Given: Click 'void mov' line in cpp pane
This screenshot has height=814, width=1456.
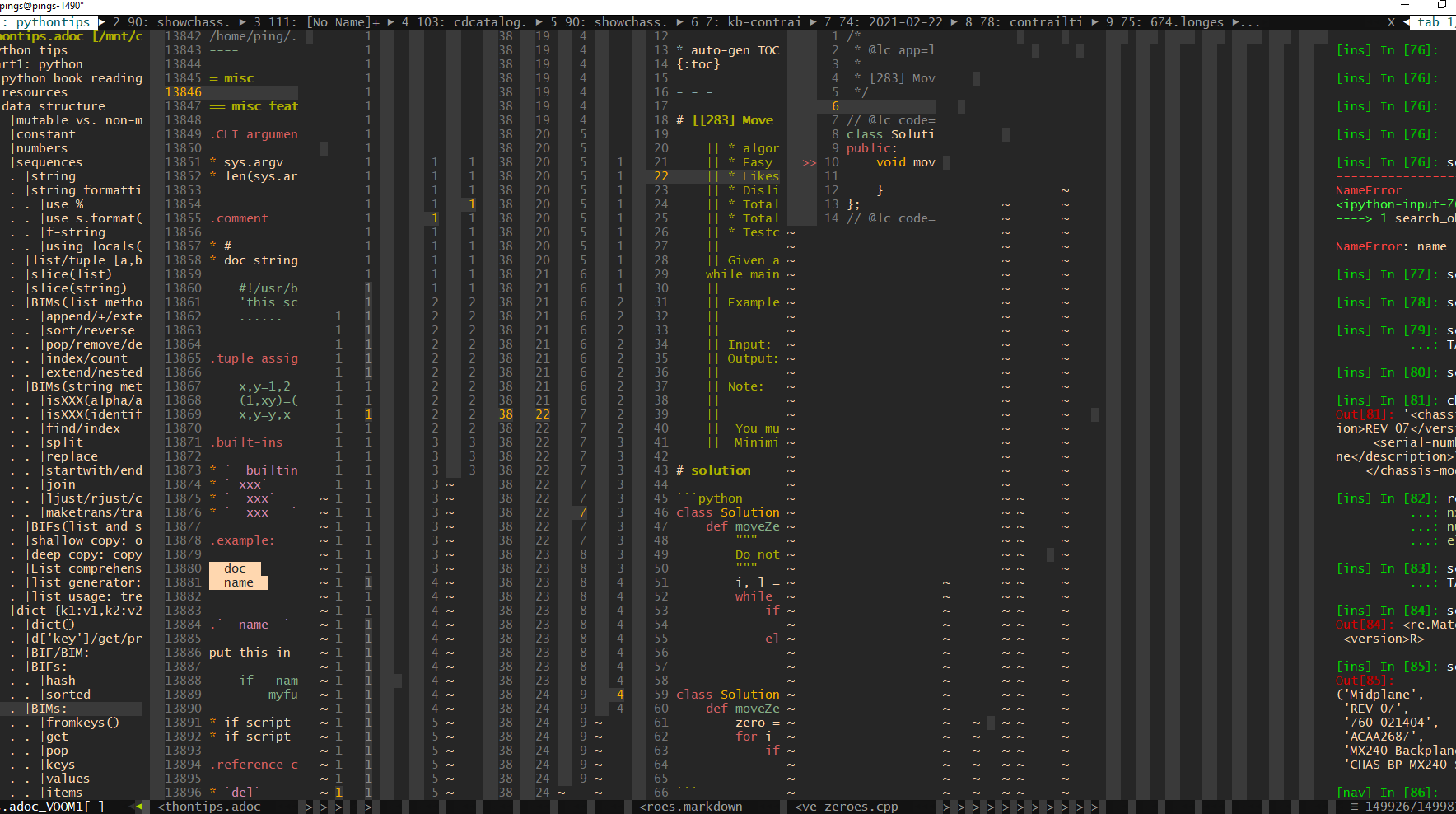Looking at the screenshot, I should click(x=906, y=162).
